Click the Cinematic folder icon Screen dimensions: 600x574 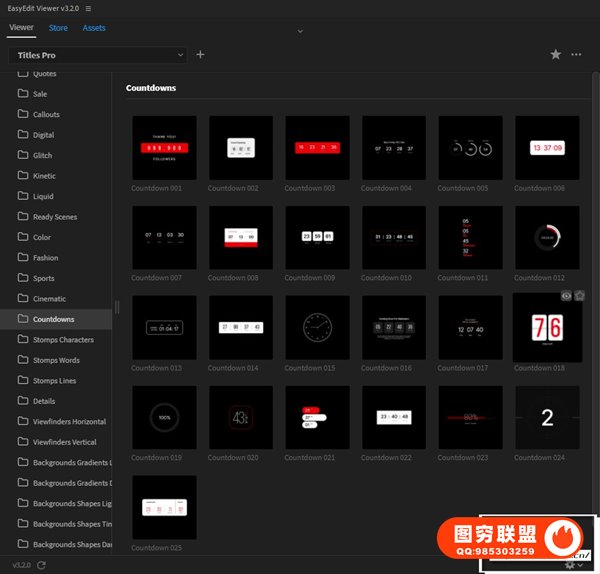pyautogui.click(x=23, y=299)
